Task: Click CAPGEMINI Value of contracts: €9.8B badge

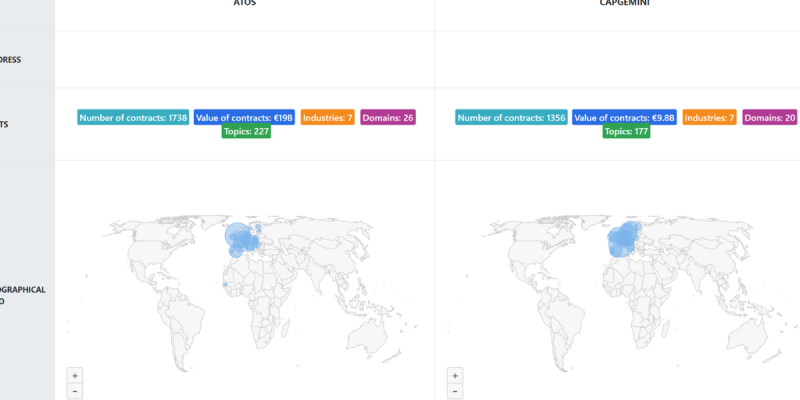Action: pos(624,117)
